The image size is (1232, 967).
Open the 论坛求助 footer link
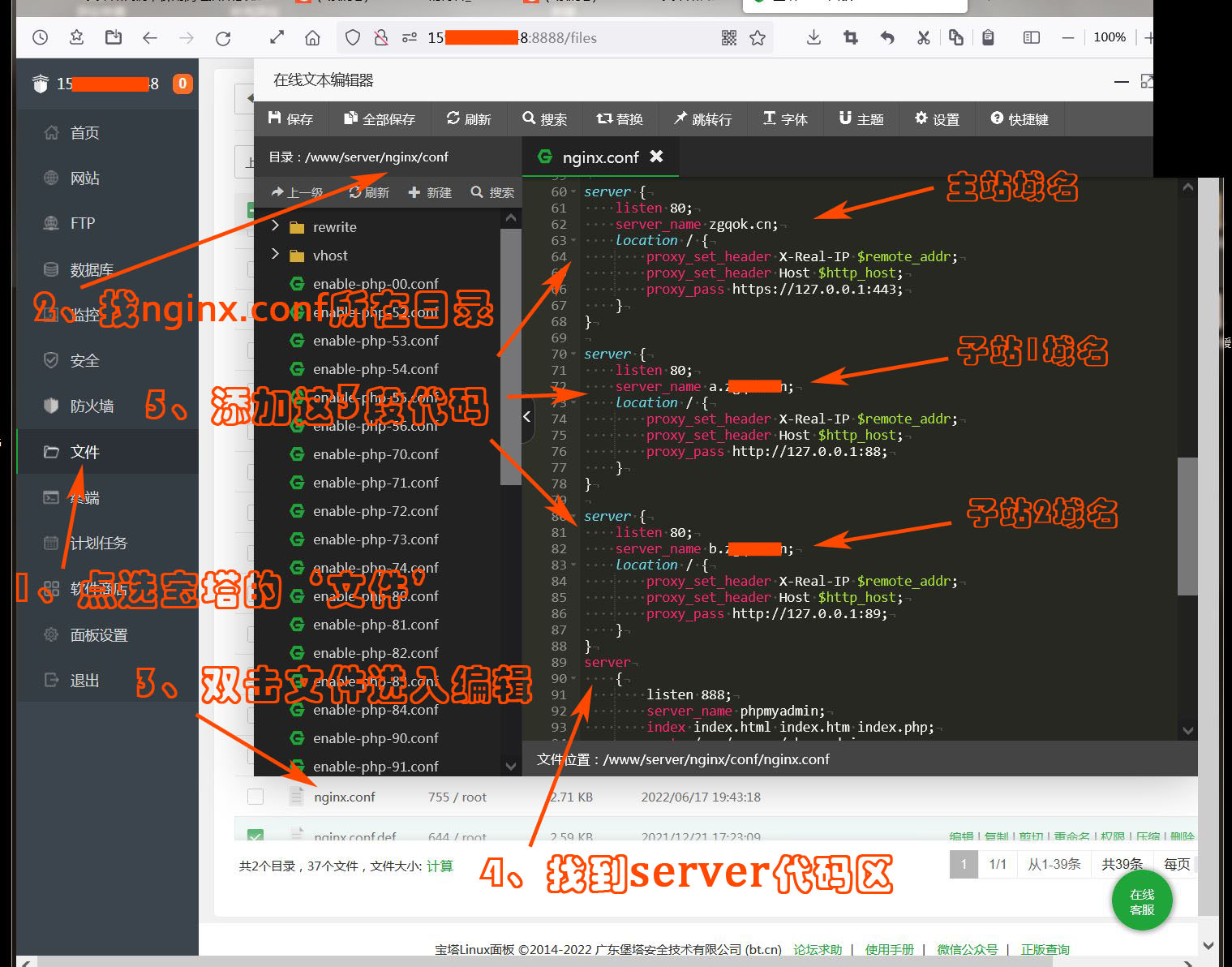[818, 949]
